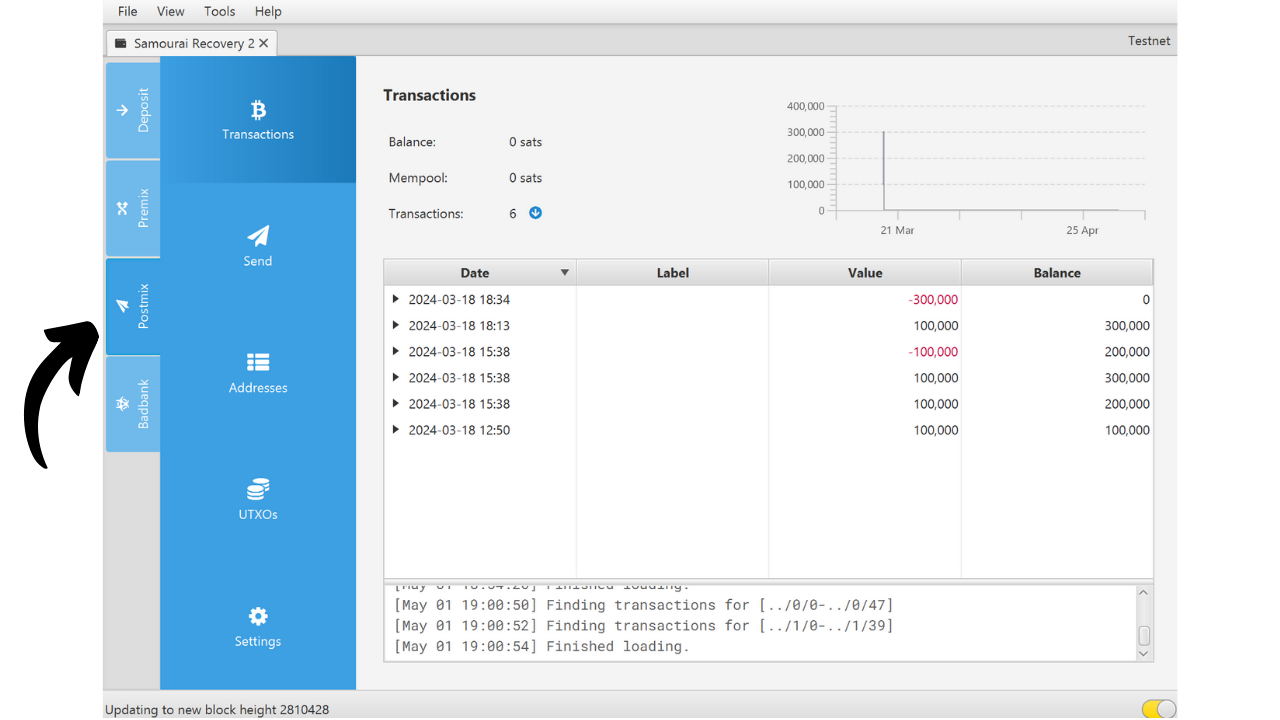
Task: Switch to the Premix account tab
Action: tap(133, 208)
